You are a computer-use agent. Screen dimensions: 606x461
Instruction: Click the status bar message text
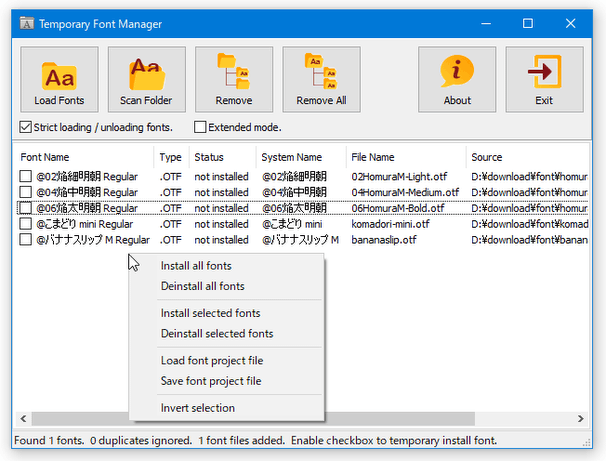[255, 441]
